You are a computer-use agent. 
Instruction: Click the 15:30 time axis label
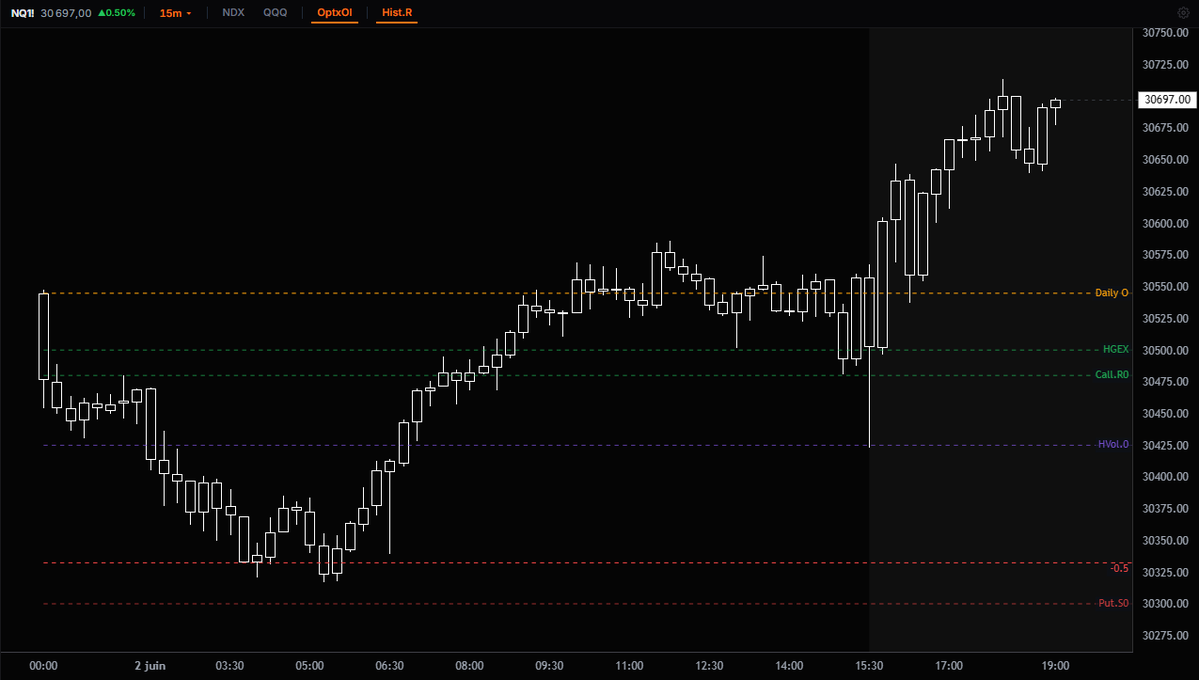click(869, 666)
